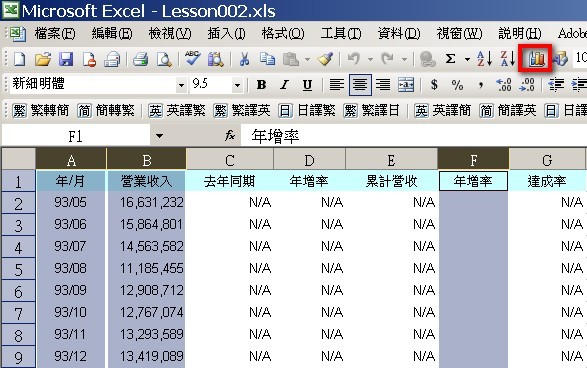Open the 視窗 menu
This screenshot has width=587, height=368.
click(459, 34)
